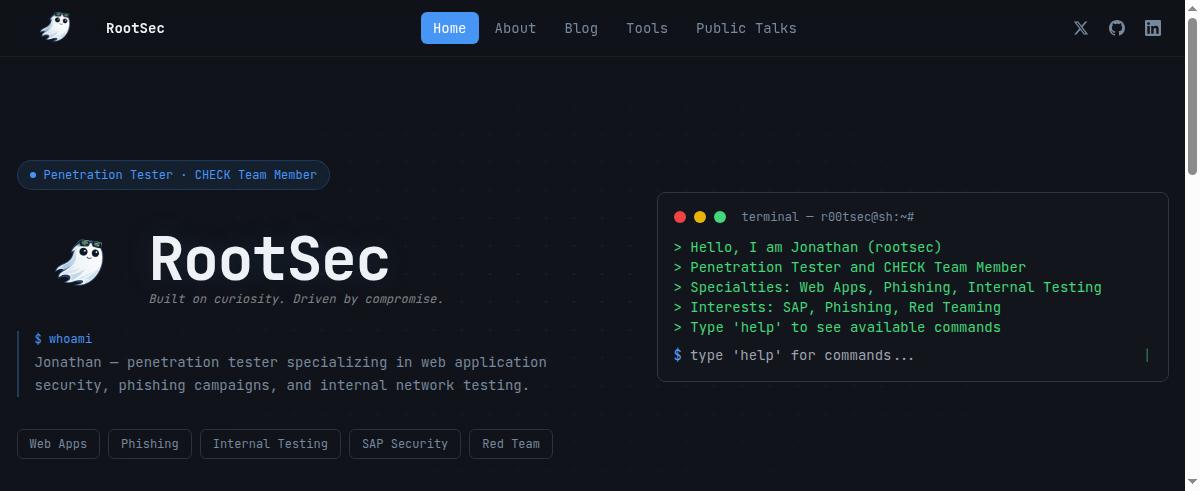
Task: Open the X (Twitter) profile icon
Action: pyautogui.click(x=1081, y=28)
